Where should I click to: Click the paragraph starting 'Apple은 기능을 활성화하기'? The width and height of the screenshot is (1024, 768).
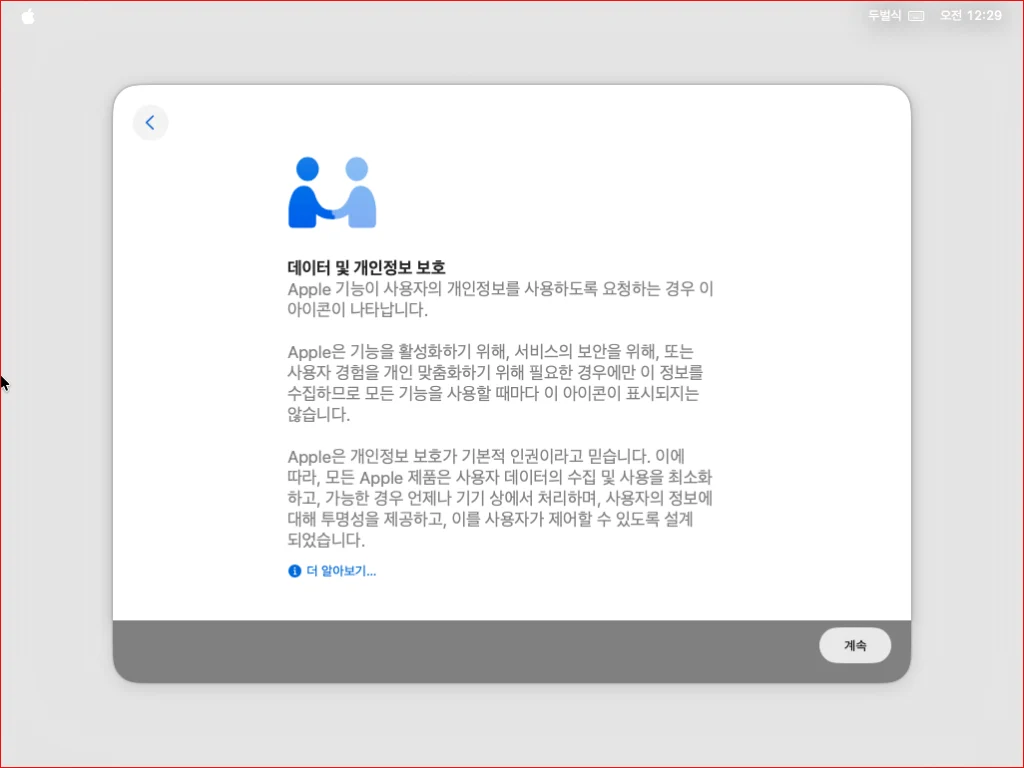(495, 383)
